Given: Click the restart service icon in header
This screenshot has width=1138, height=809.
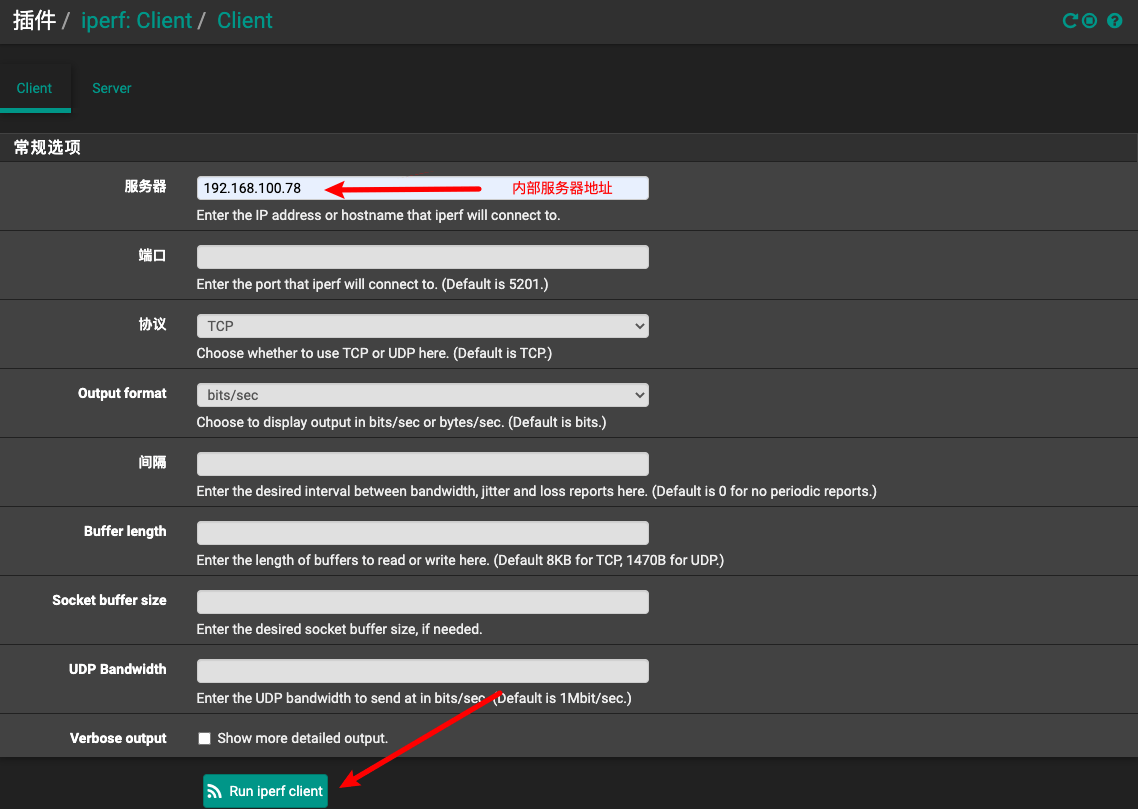Looking at the screenshot, I should [1070, 21].
